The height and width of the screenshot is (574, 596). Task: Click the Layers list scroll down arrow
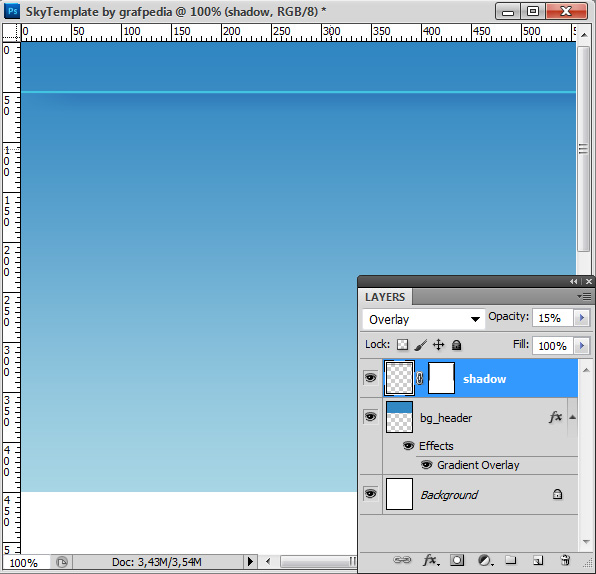click(x=586, y=542)
